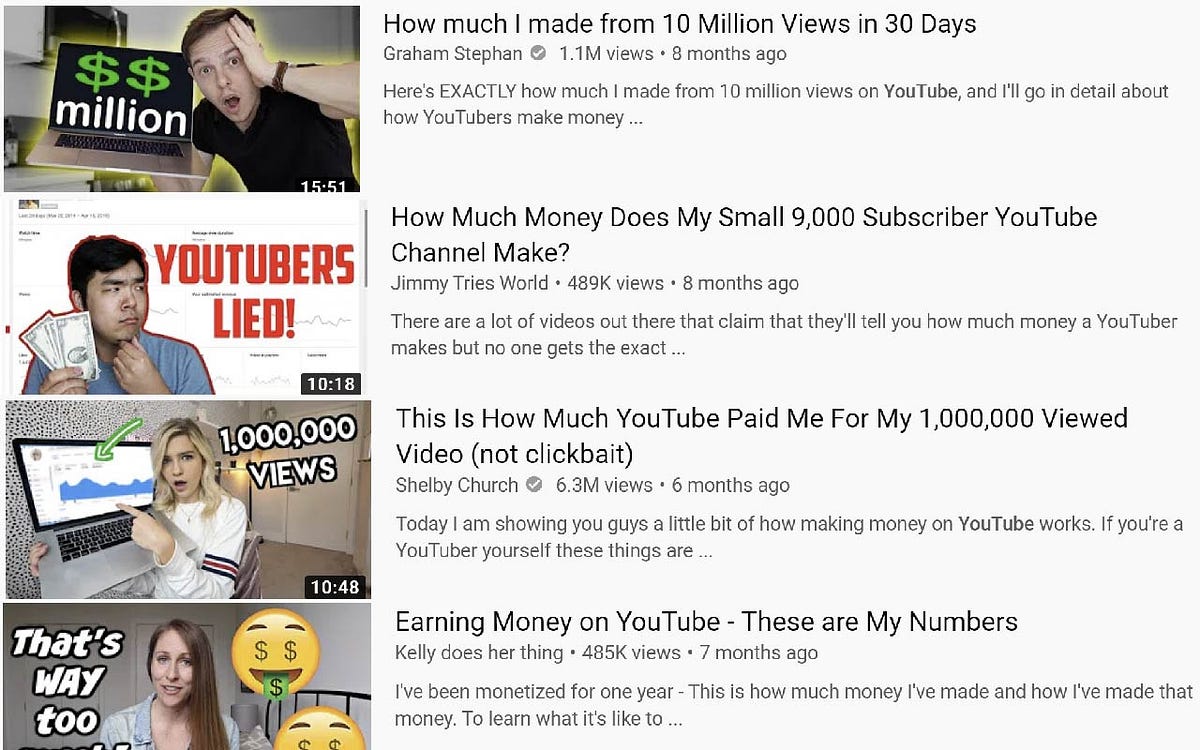Visit the Kelly does her thing channel

point(479,653)
